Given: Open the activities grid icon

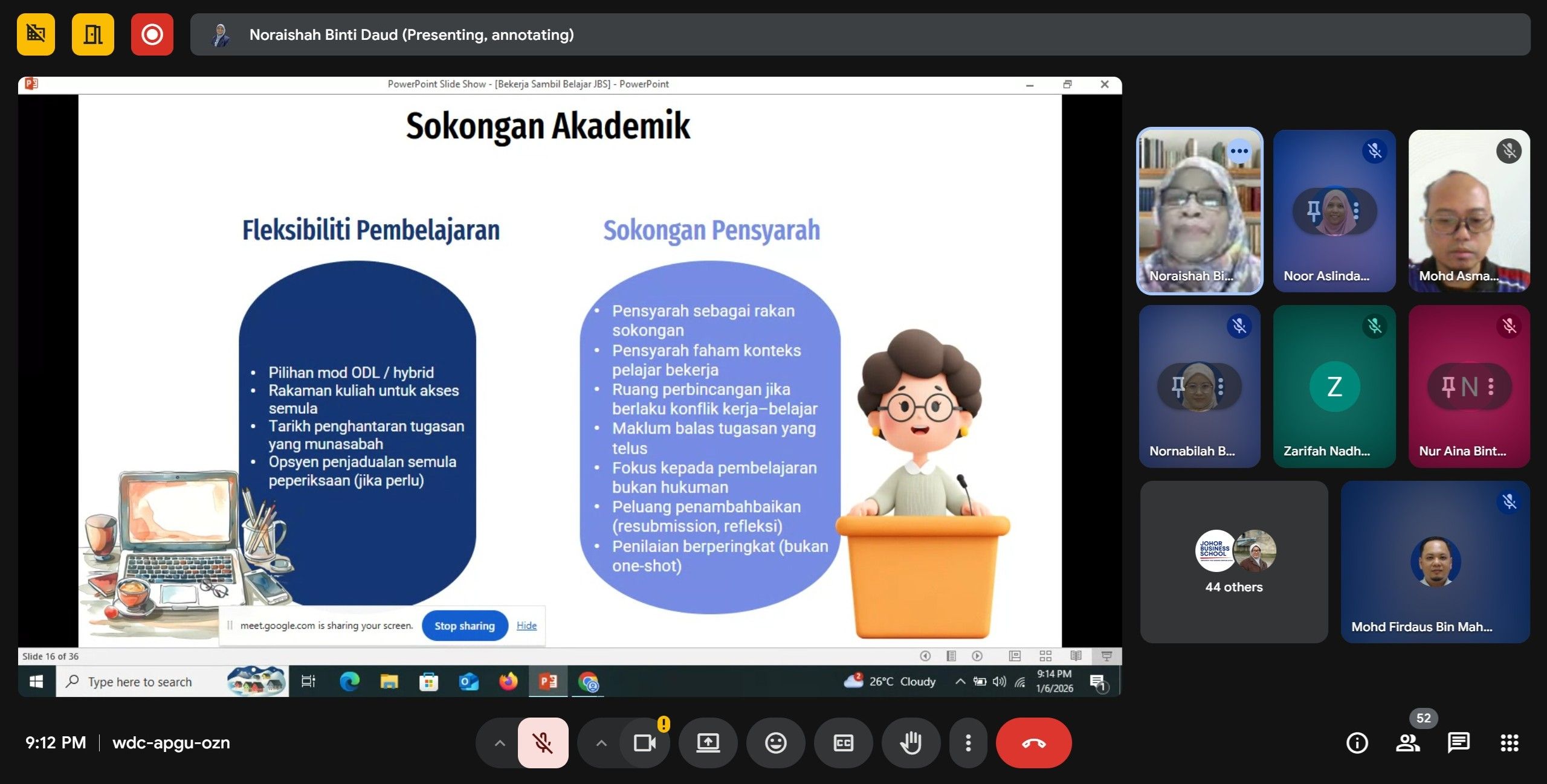Looking at the screenshot, I should coord(1509,742).
